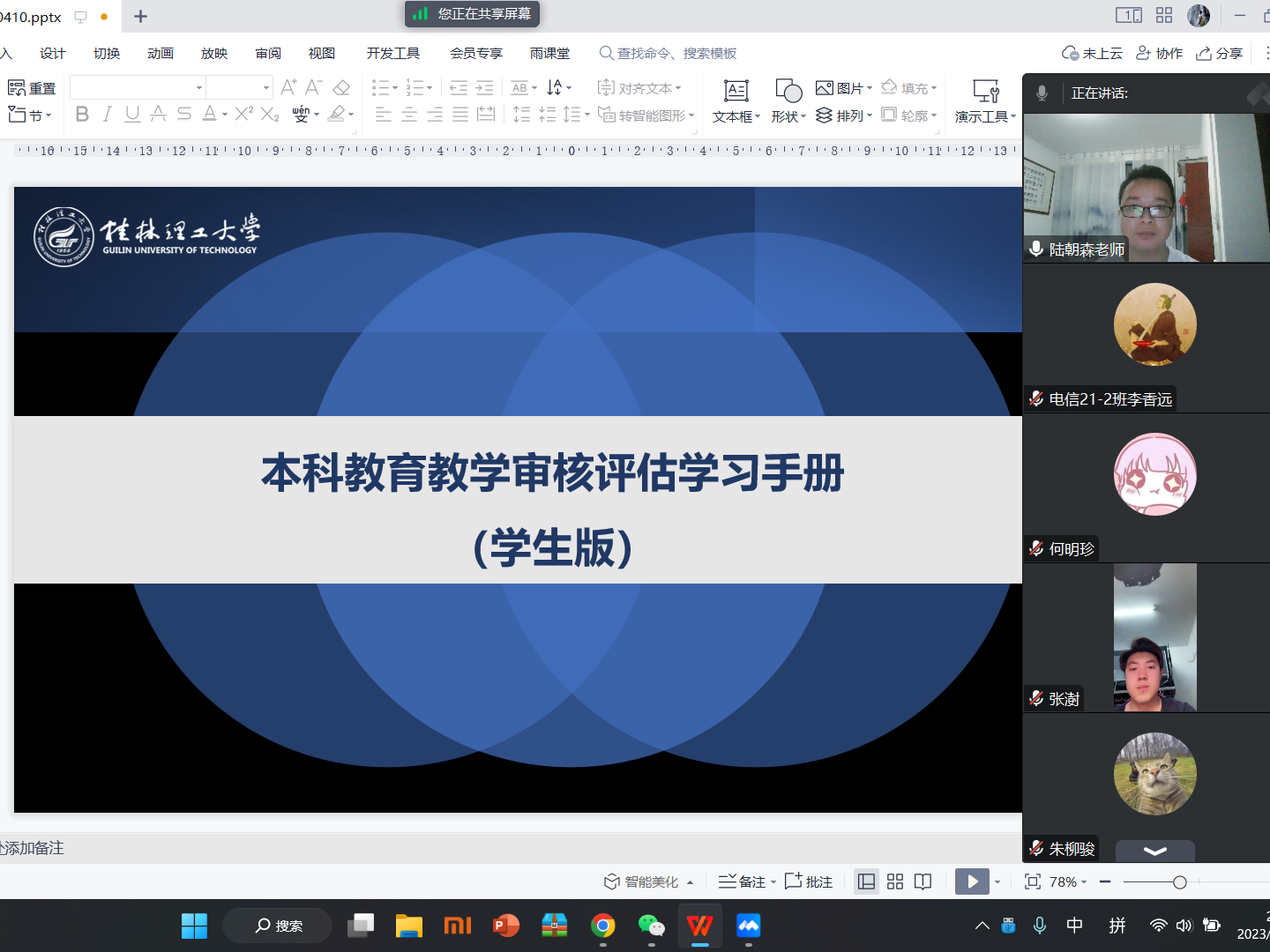Toggle underline text formatting
Screen dimensions: 1270x952
[132, 114]
